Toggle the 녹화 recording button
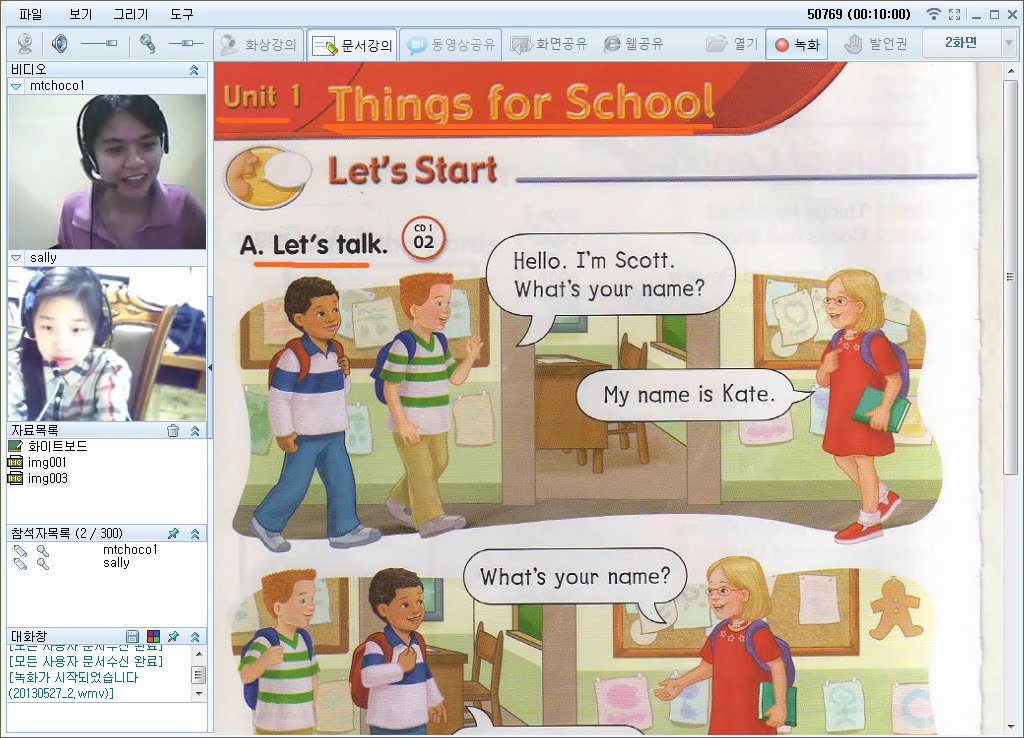The width and height of the screenshot is (1024, 738). click(797, 44)
